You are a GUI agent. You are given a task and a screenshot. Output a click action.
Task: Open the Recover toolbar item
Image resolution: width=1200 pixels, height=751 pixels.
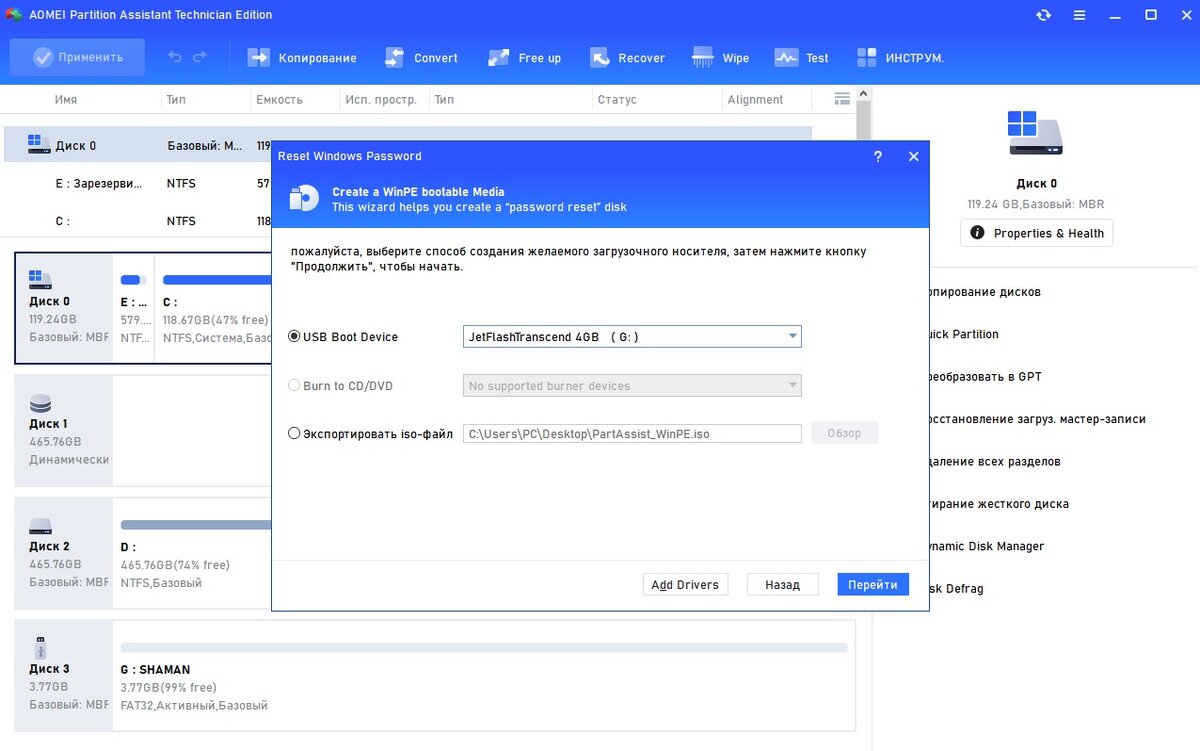tap(627, 57)
